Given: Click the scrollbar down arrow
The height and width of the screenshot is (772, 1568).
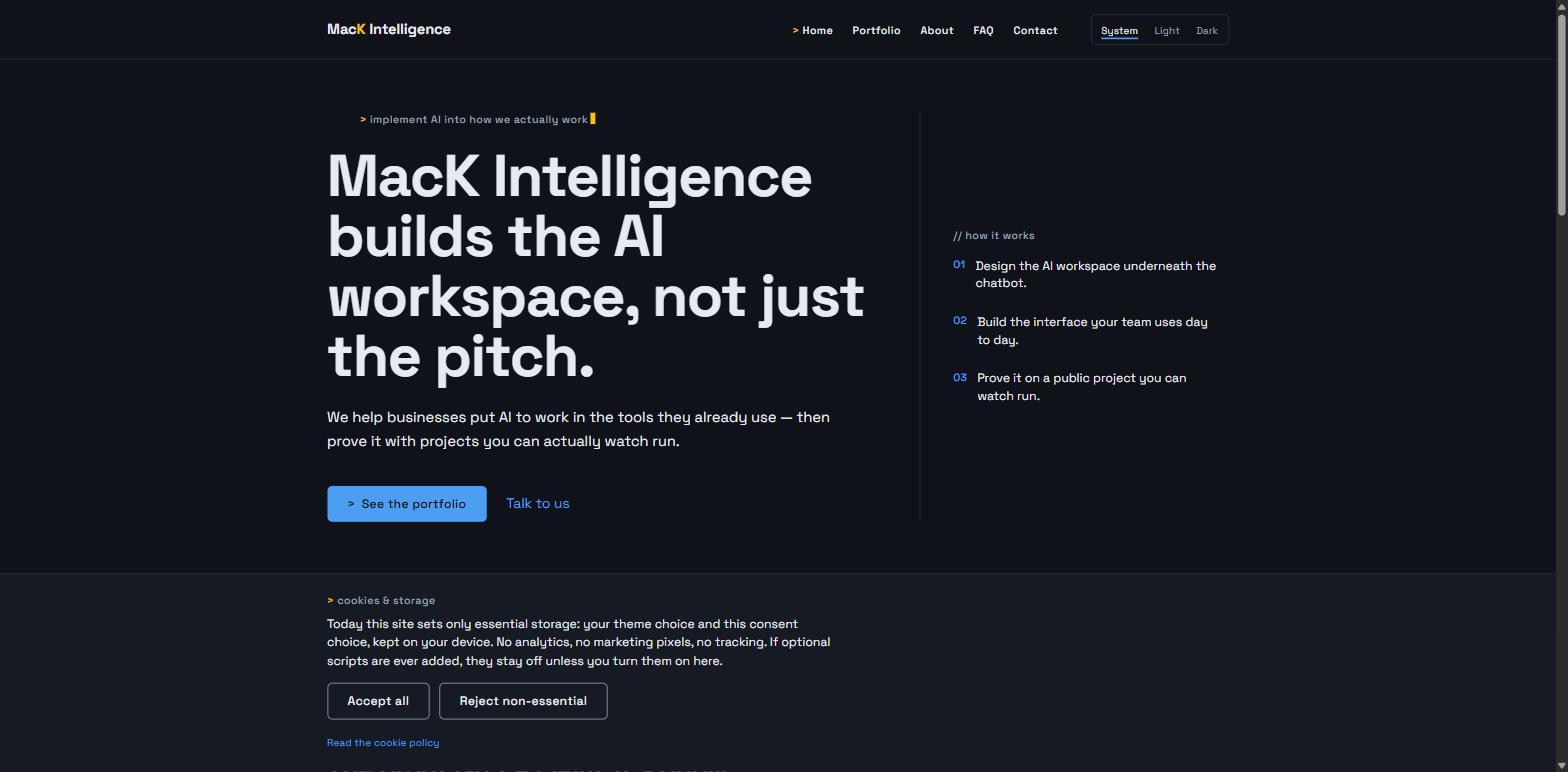Looking at the screenshot, I should 1561,765.
